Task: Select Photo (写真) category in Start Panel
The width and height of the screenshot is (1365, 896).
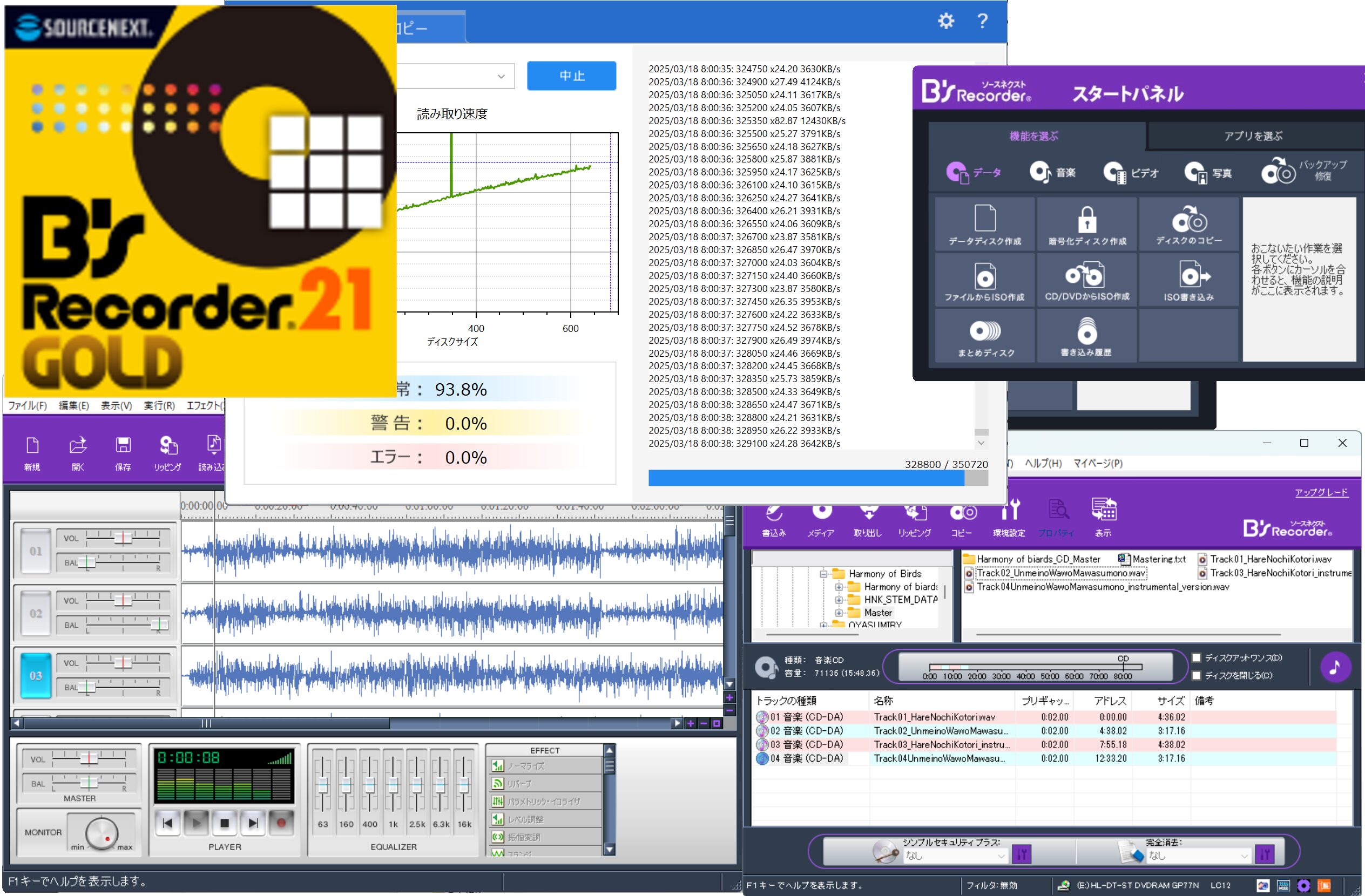Action: [1208, 172]
